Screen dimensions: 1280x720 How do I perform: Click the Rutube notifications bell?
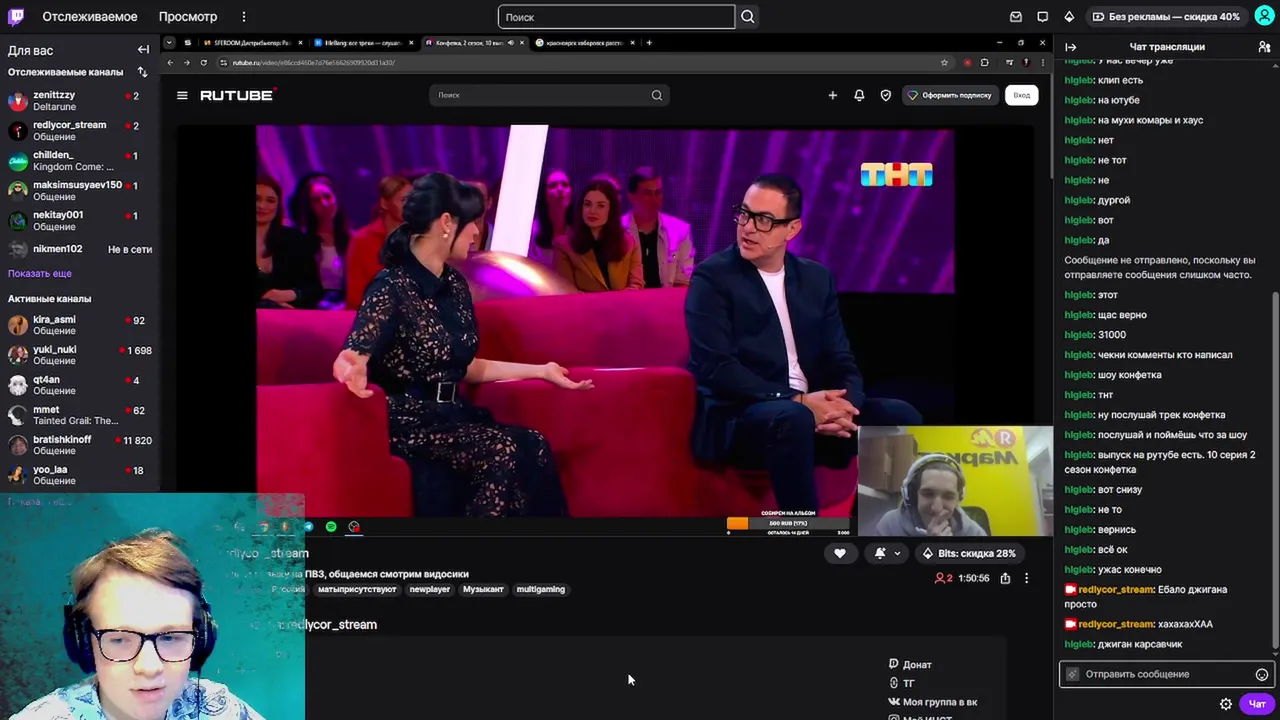[x=859, y=95]
